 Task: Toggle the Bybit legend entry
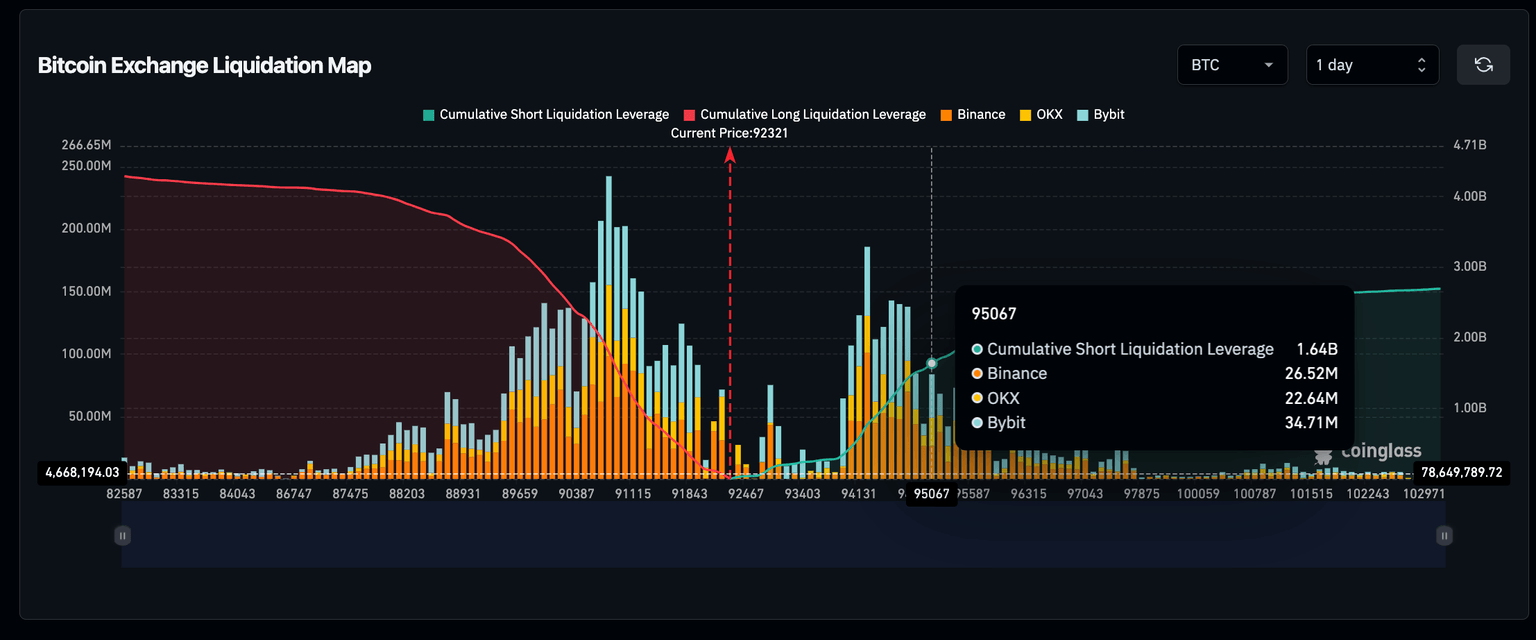(1100, 115)
